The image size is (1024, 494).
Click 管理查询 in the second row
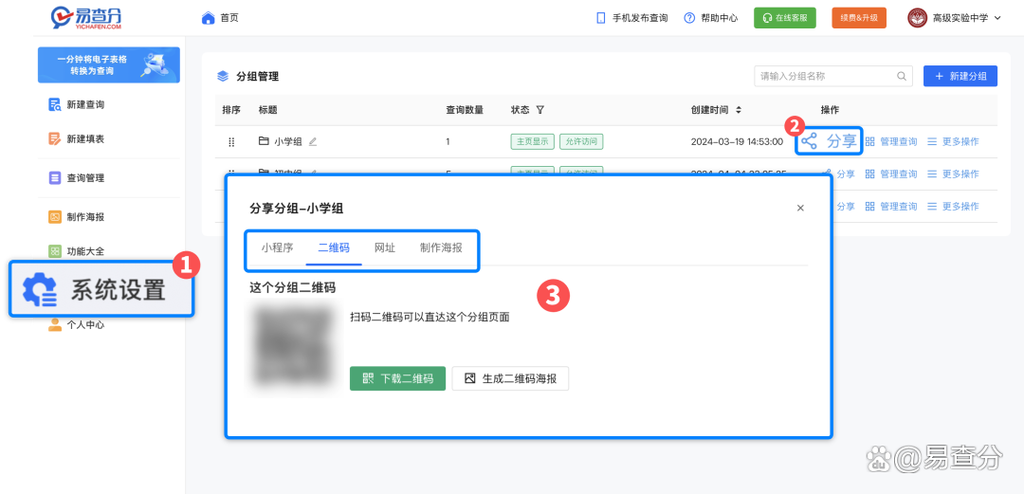[x=891, y=174]
